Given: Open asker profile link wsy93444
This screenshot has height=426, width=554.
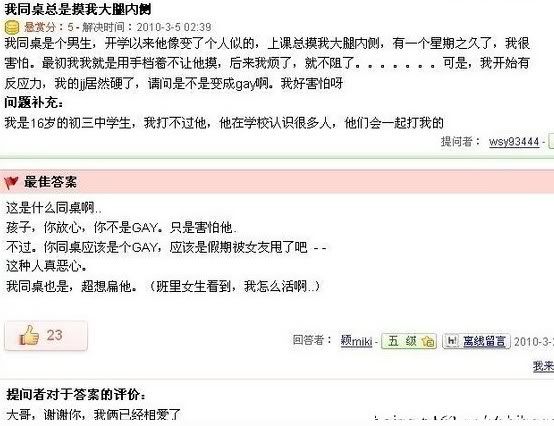Looking at the screenshot, I should click(x=514, y=142).
